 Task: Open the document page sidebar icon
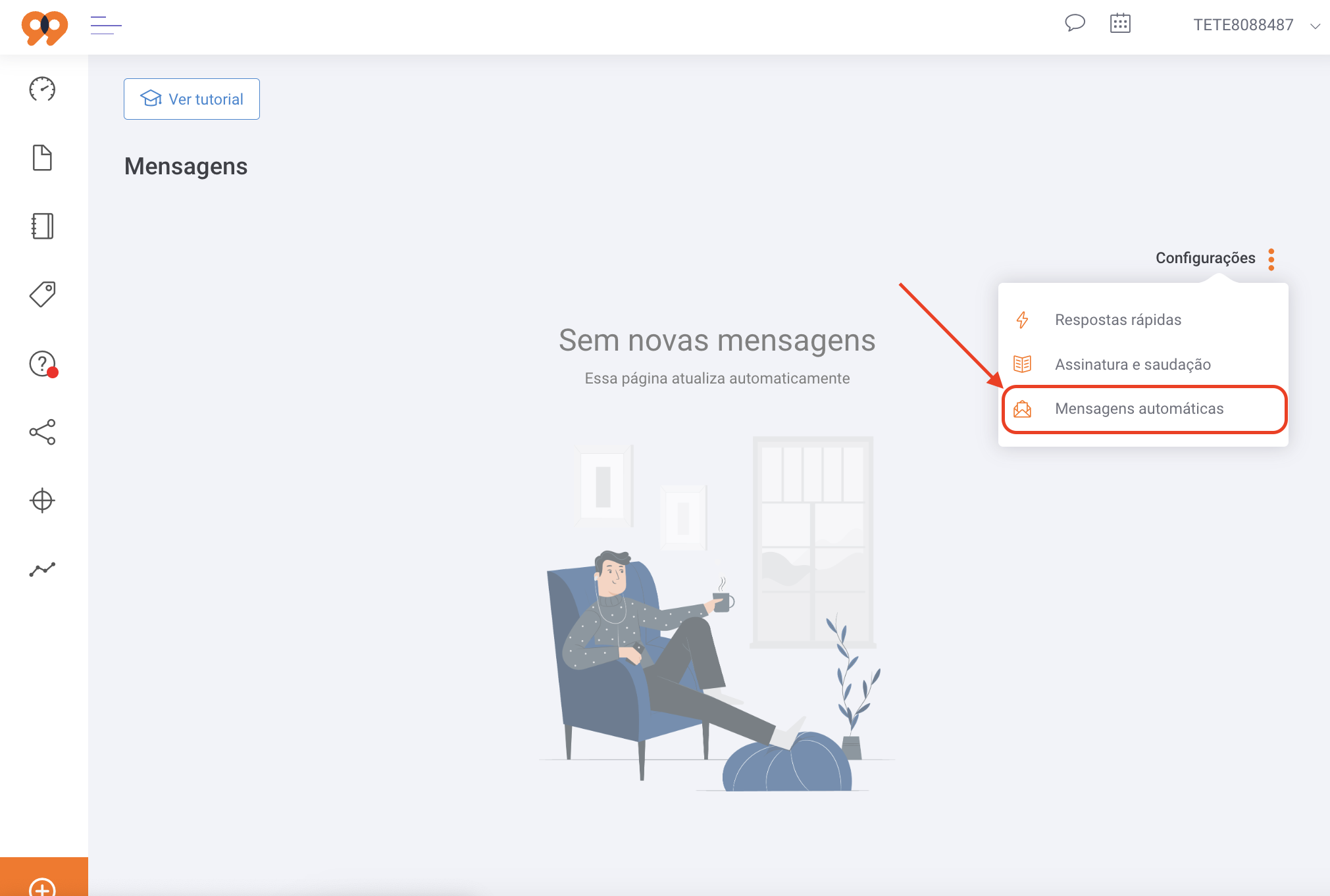click(42, 158)
